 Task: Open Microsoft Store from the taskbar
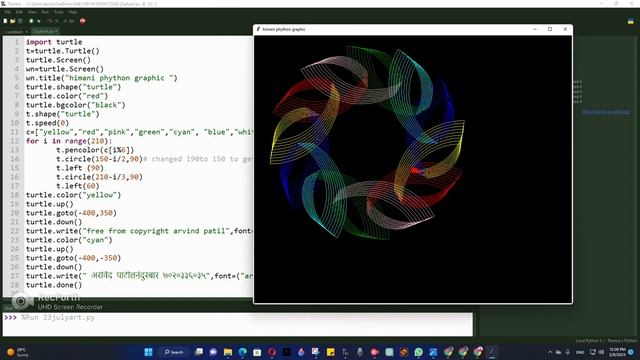tap(257, 352)
